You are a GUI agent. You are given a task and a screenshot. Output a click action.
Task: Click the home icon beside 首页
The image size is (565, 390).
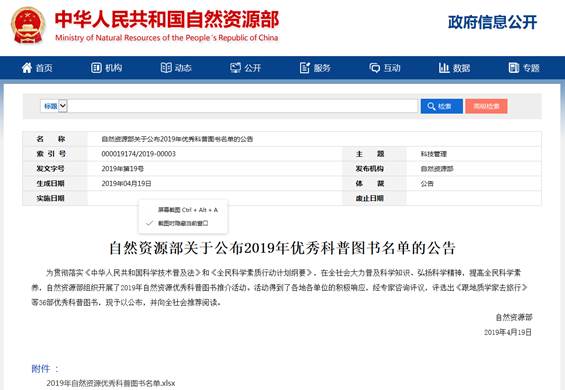click(x=27, y=67)
